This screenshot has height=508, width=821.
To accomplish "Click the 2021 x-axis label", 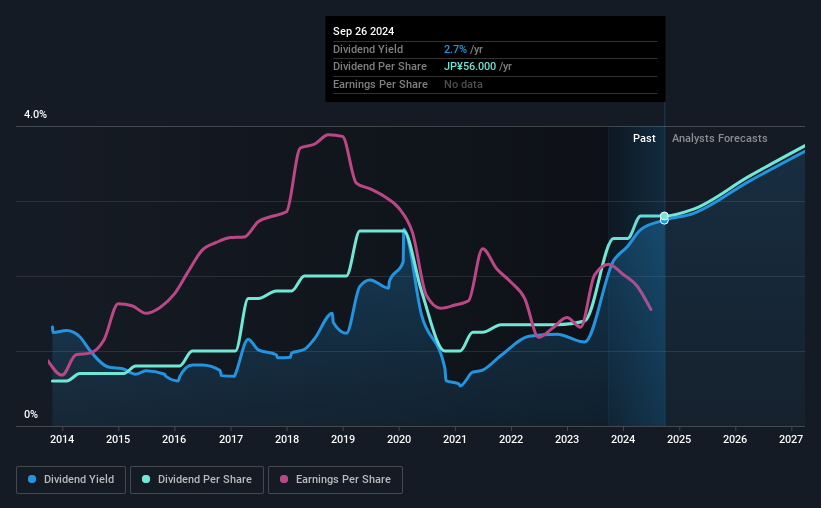I will click(454, 439).
